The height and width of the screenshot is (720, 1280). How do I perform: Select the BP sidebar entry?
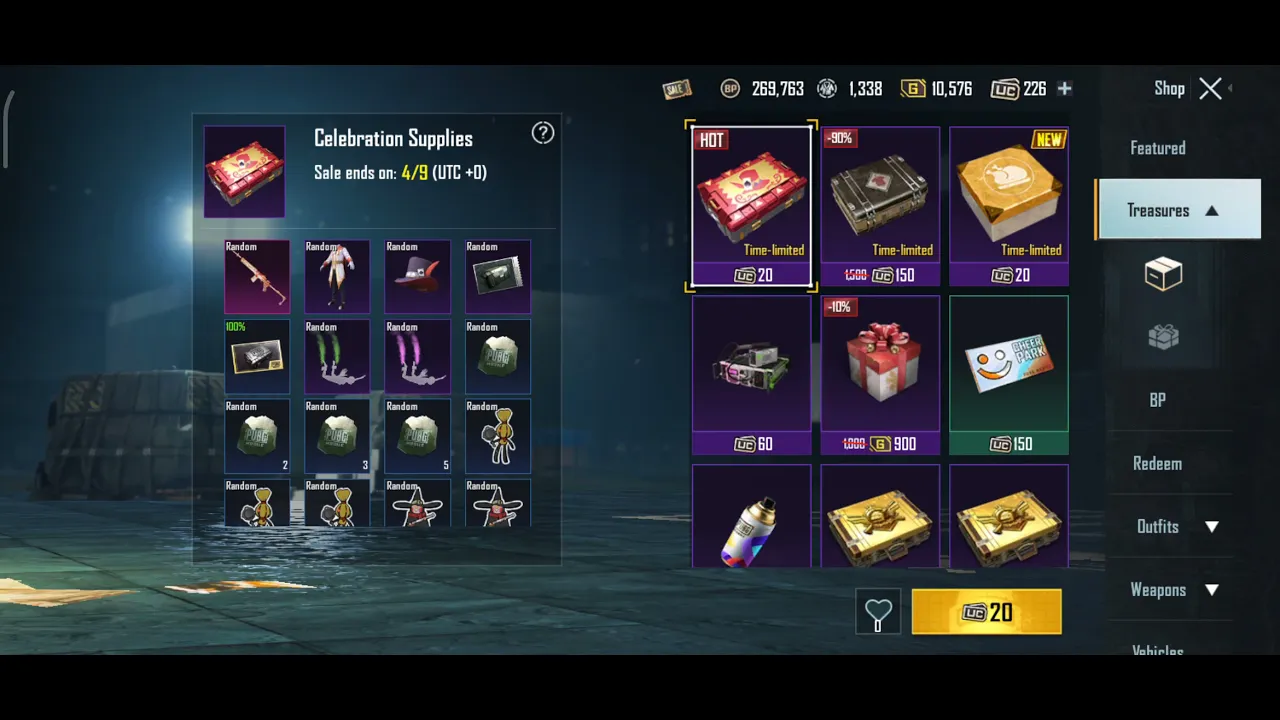point(1158,400)
